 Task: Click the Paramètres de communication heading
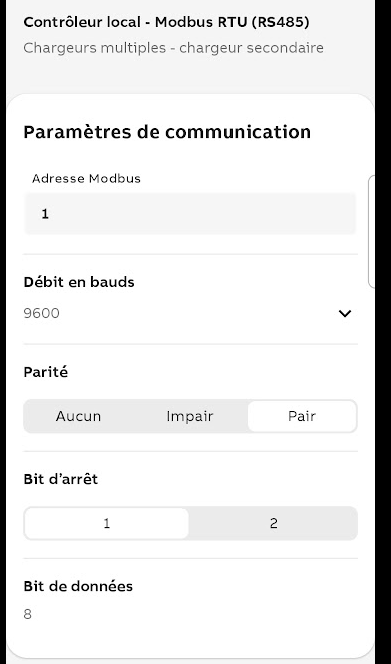[x=167, y=132]
